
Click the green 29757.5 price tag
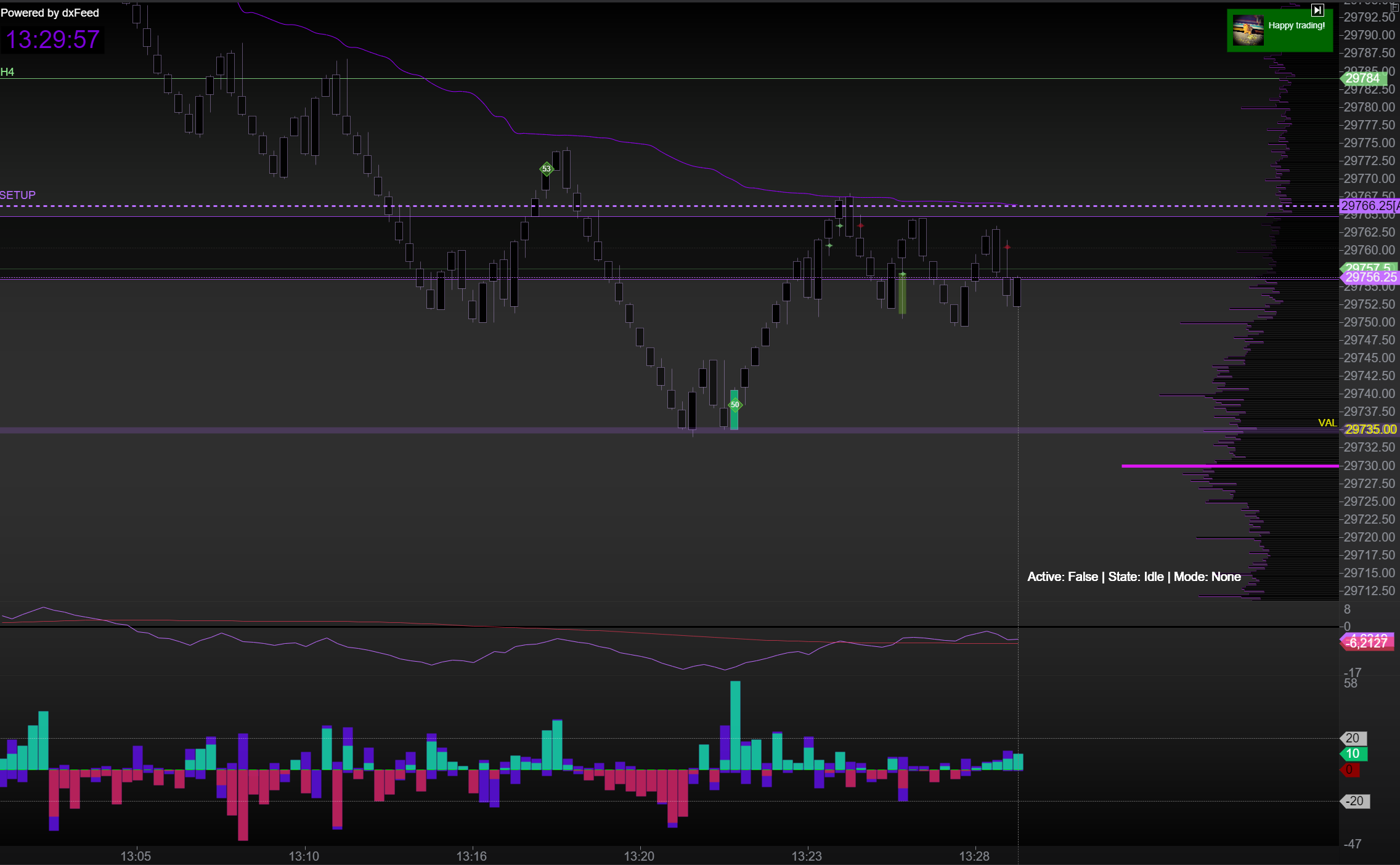(1369, 267)
